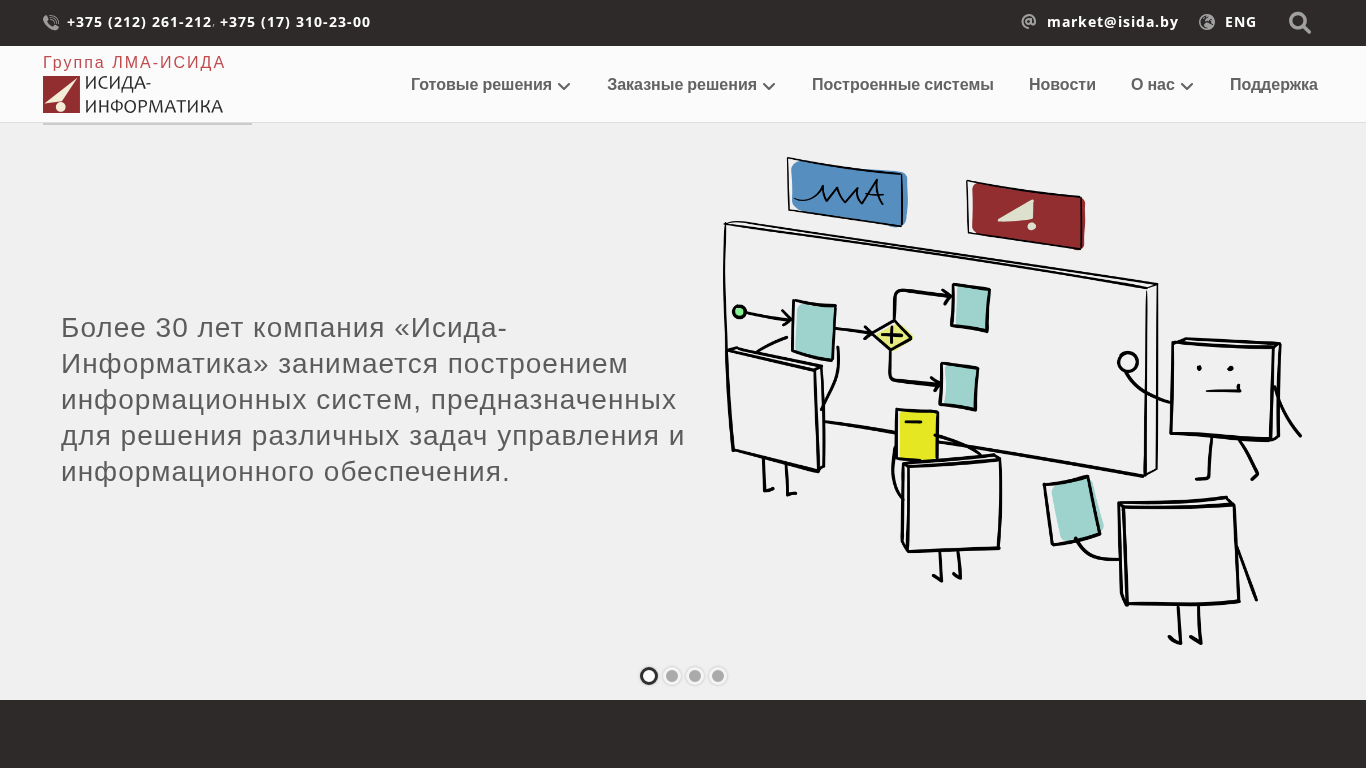Click the slide text about Исида-Информатика
This screenshot has width=1366, height=768.
pos(373,400)
